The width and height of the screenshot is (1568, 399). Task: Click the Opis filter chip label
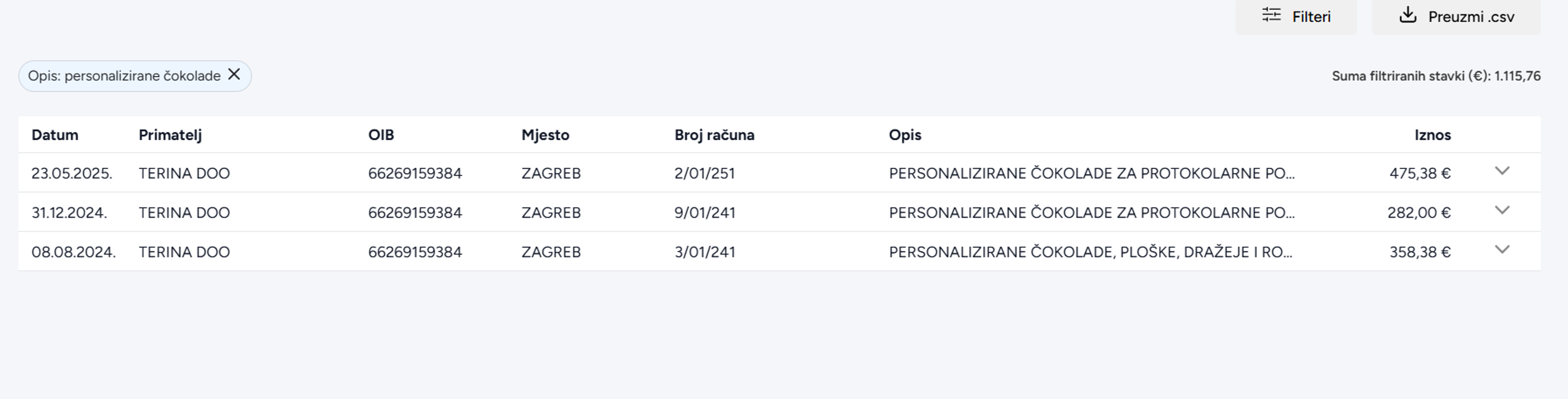(124, 76)
